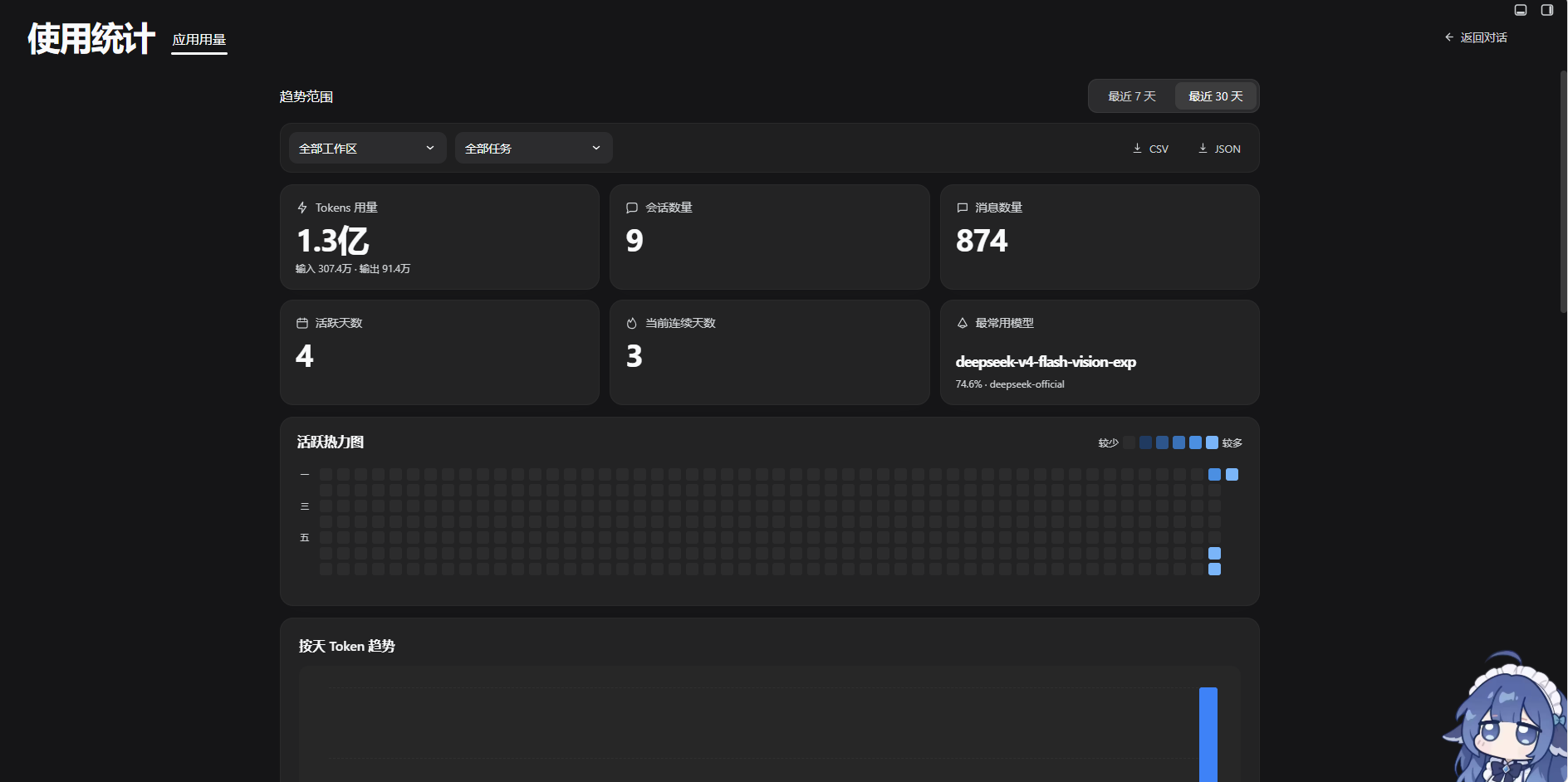Viewport: 1568px width, 782px height.
Task: Click the download icon beside CSV
Action: (x=1137, y=149)
